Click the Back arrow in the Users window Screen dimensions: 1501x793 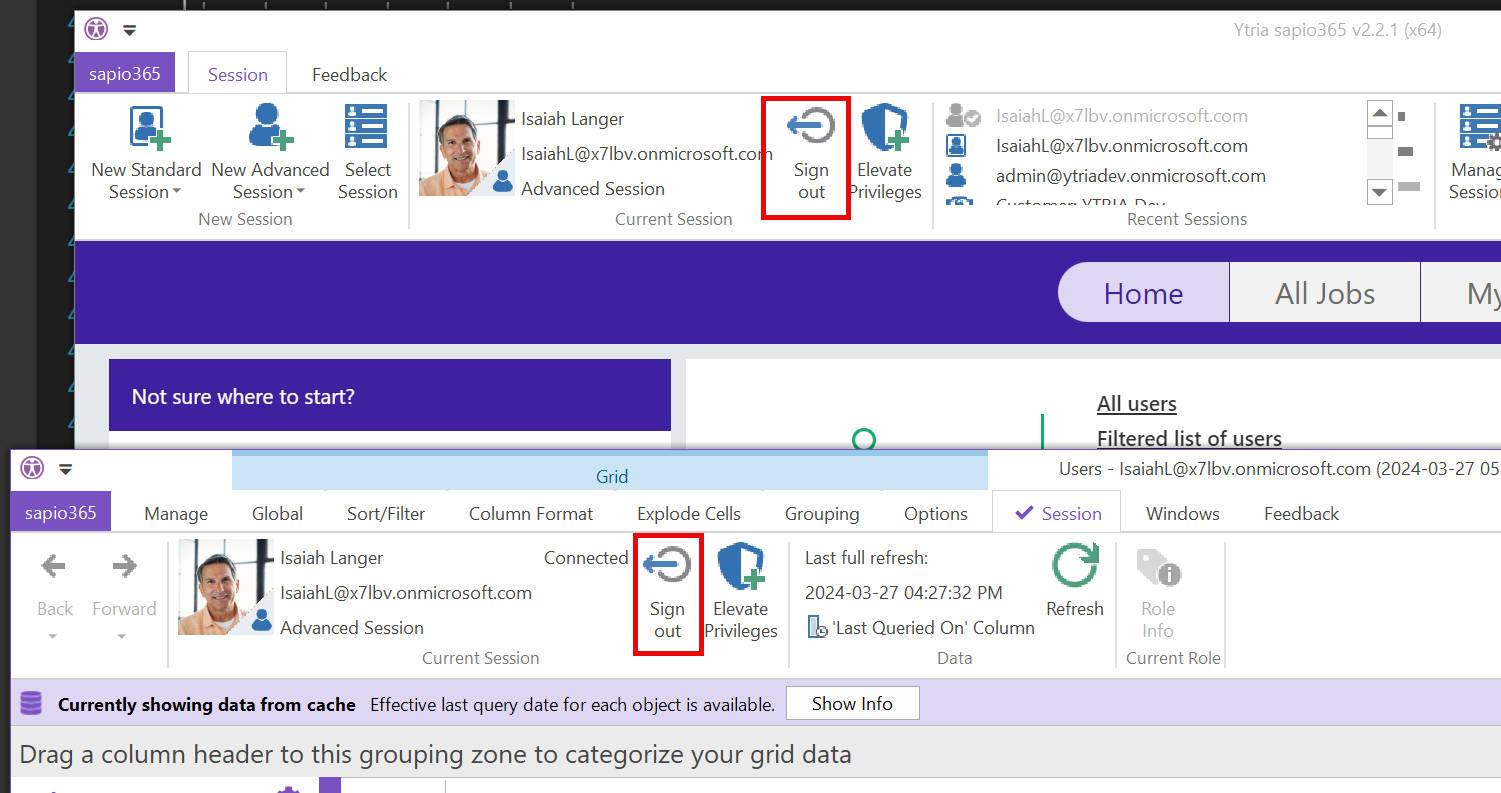[x=54, y=568]
